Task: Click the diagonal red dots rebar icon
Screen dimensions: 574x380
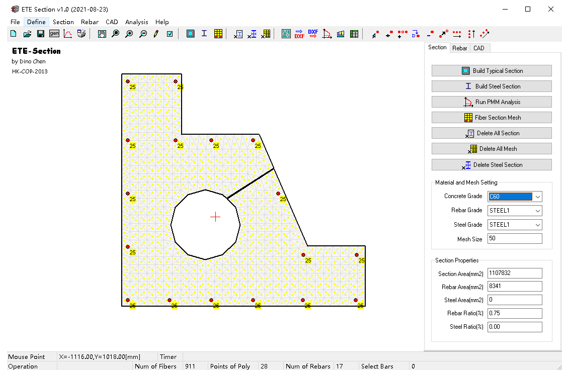Action: tap(485, 34)
